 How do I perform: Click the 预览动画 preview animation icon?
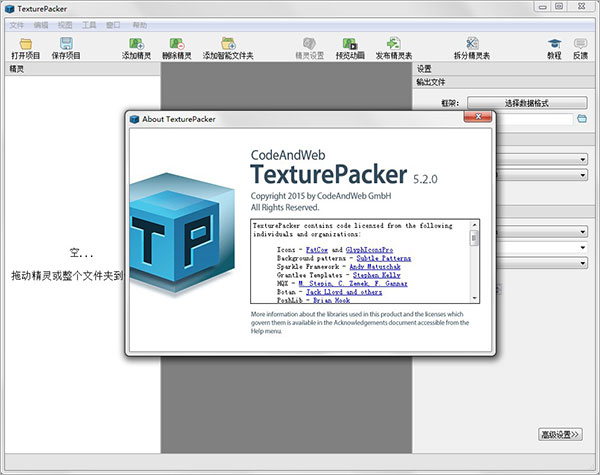click(x=350, y=44)
